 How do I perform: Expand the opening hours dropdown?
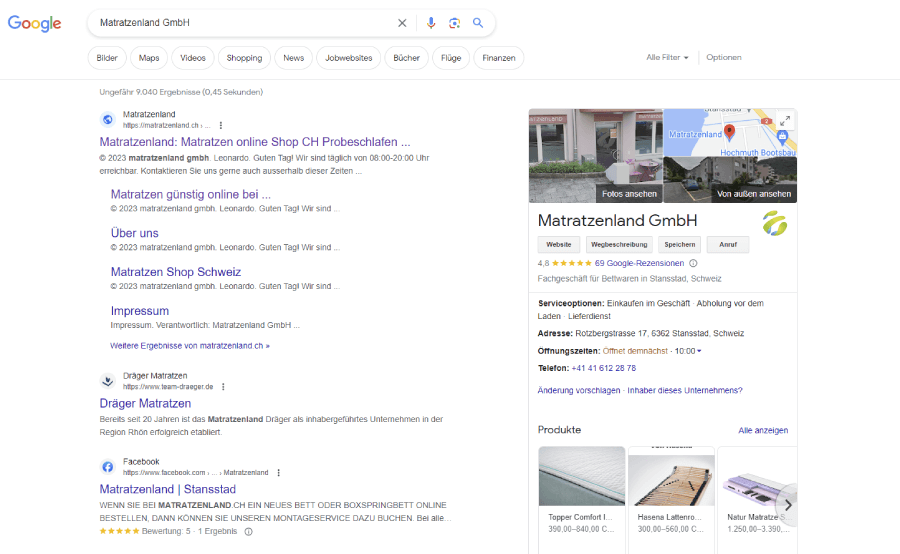point(699,351)
